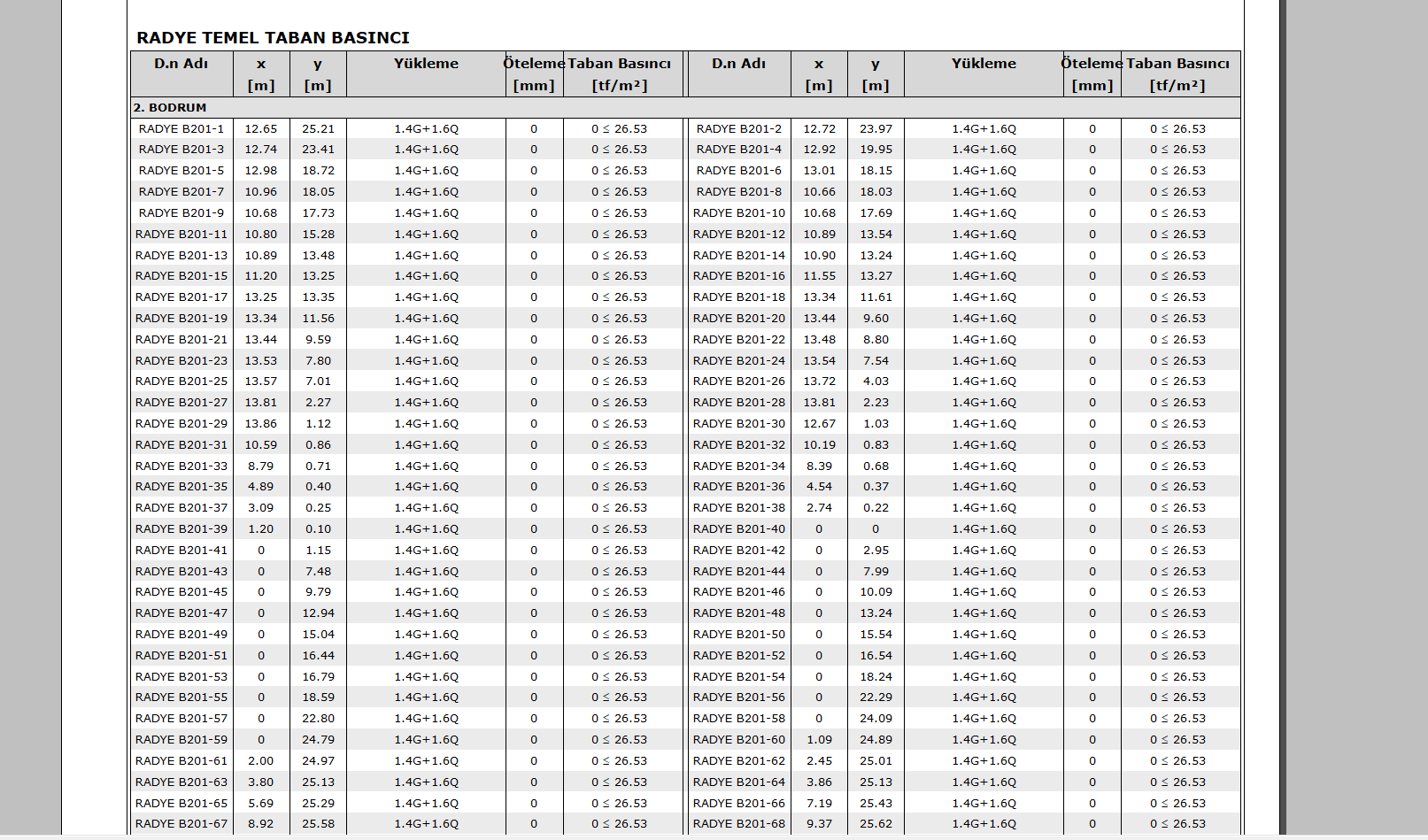Select RADYE B201-40 entry
The height and width of the screenshot is (840, 1428).
[739, 529]
